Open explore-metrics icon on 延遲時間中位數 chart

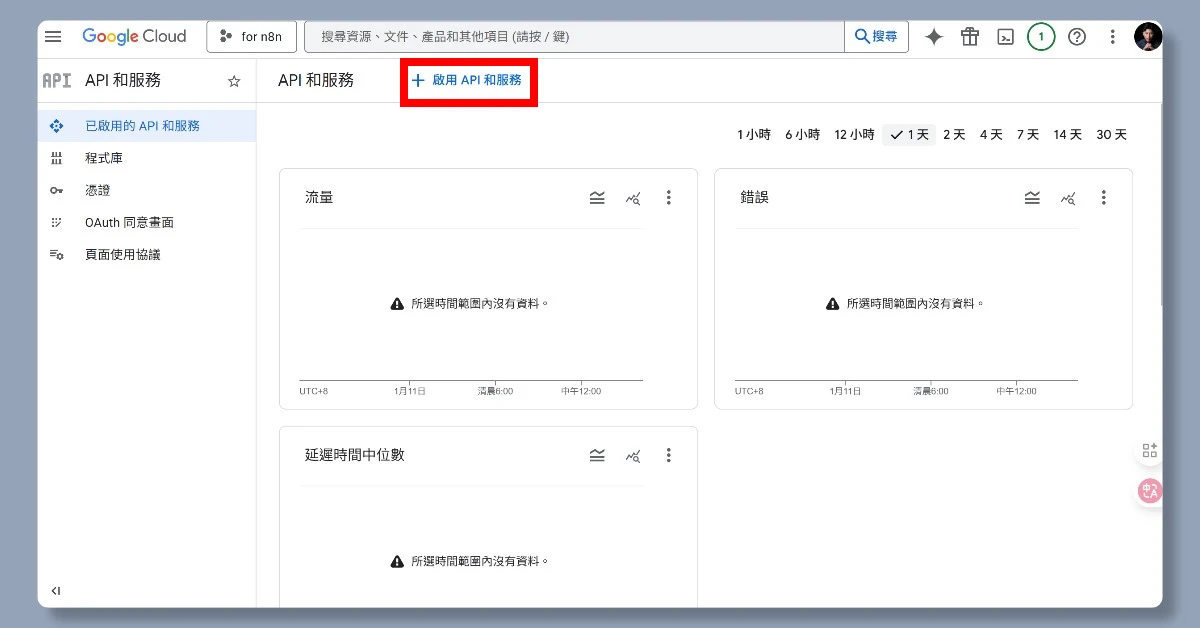coord(633,455)
